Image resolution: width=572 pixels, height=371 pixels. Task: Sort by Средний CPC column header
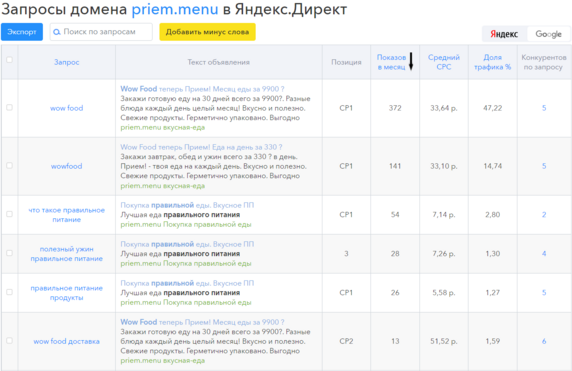click(x=444, y=62)
